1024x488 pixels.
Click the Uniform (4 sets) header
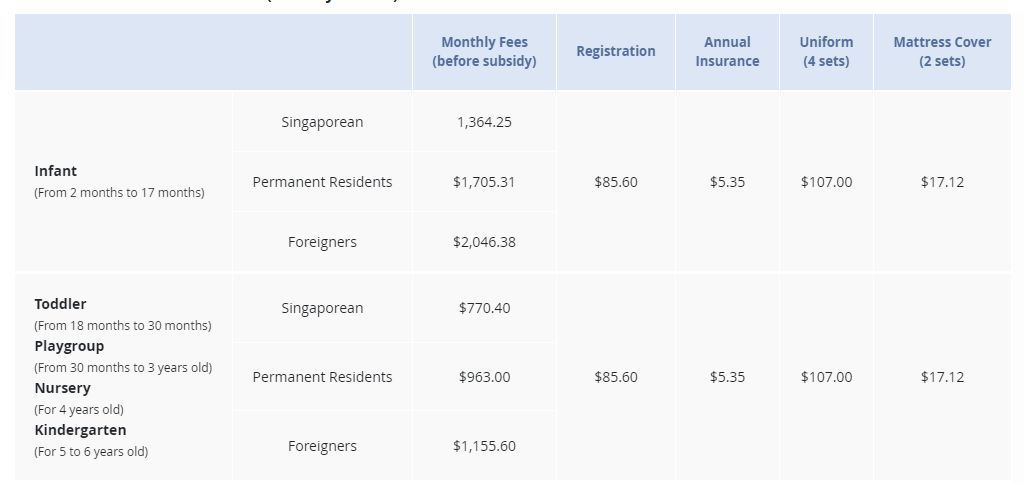pos(826,51)
